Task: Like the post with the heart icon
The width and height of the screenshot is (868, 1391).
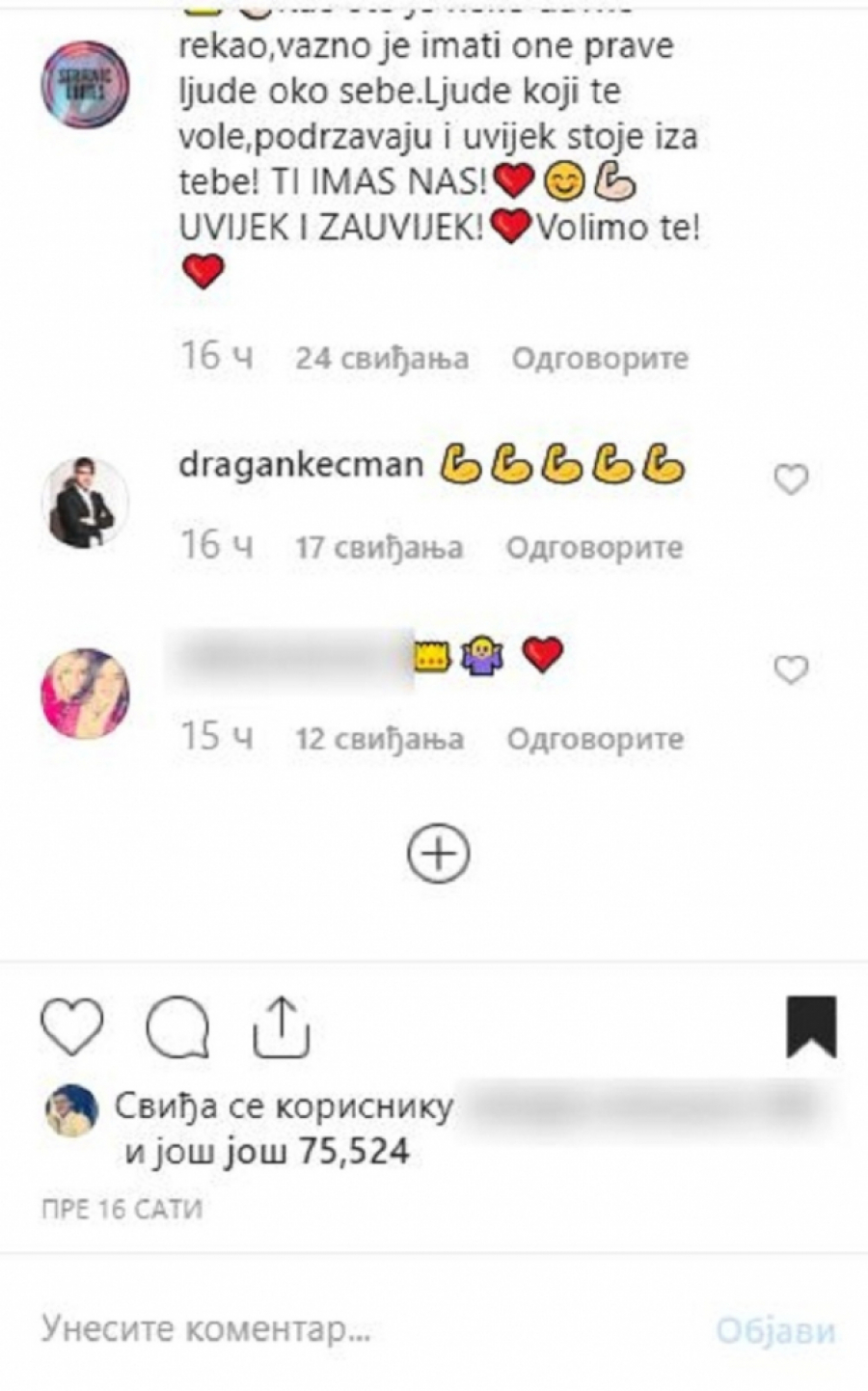Action: click(72, 1028)
